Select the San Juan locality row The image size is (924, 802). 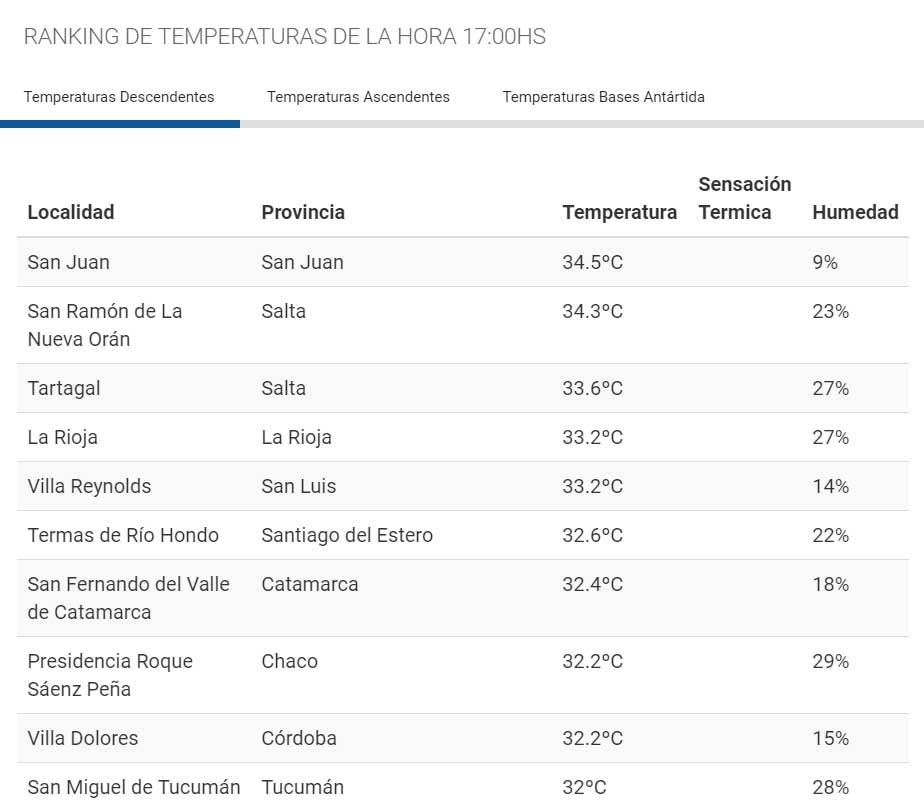point(69,262)
